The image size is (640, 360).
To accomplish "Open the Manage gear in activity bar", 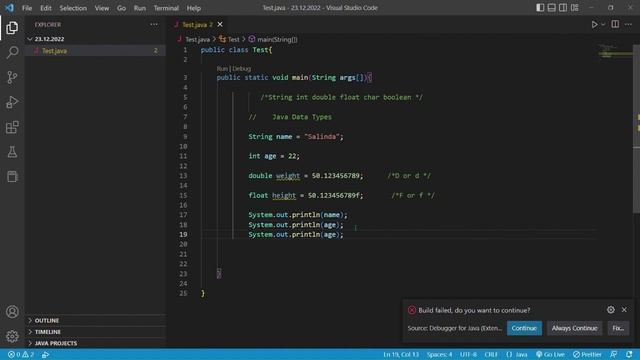I will tap(12, 336).
